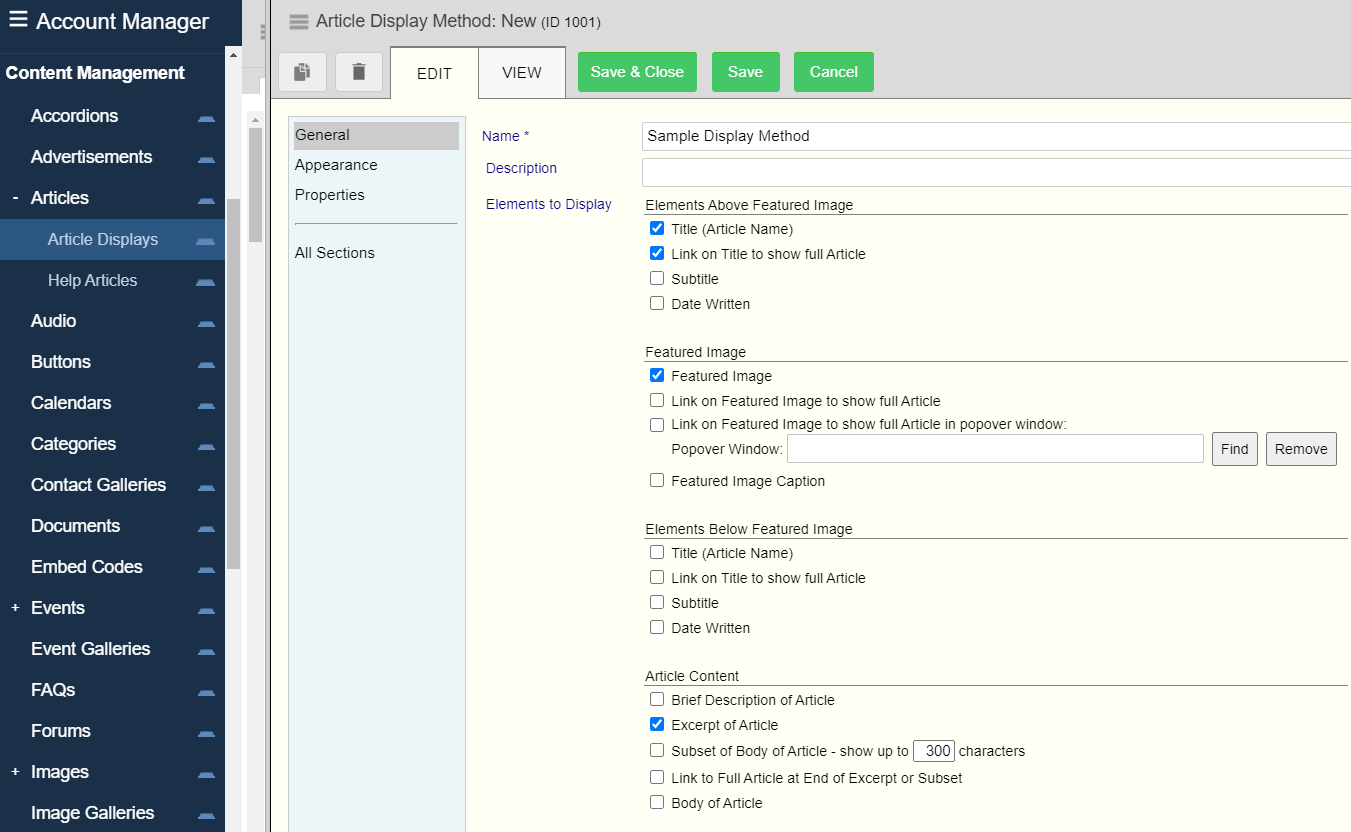Click the tray icon next to Images
The height and width of the screenshot is (832, 1351).
tap(206, 773)
